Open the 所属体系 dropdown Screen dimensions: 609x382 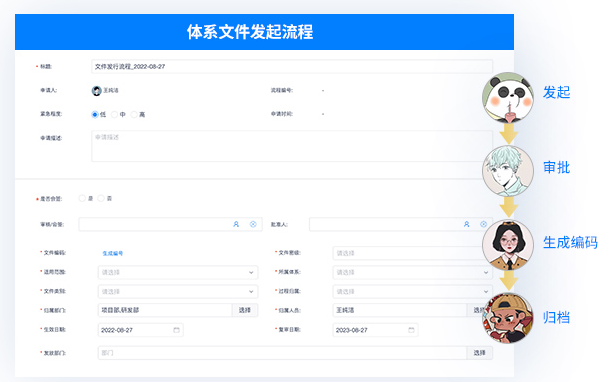click(x=412, y=272)
